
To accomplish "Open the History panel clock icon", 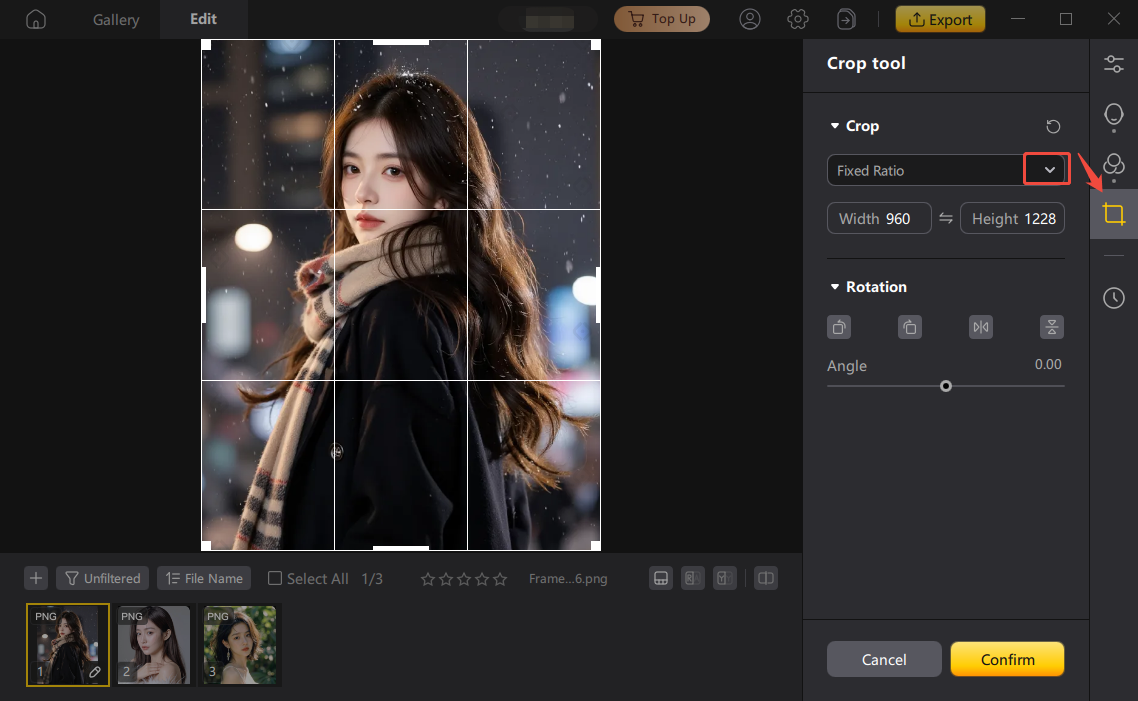I will point(1113,297).
